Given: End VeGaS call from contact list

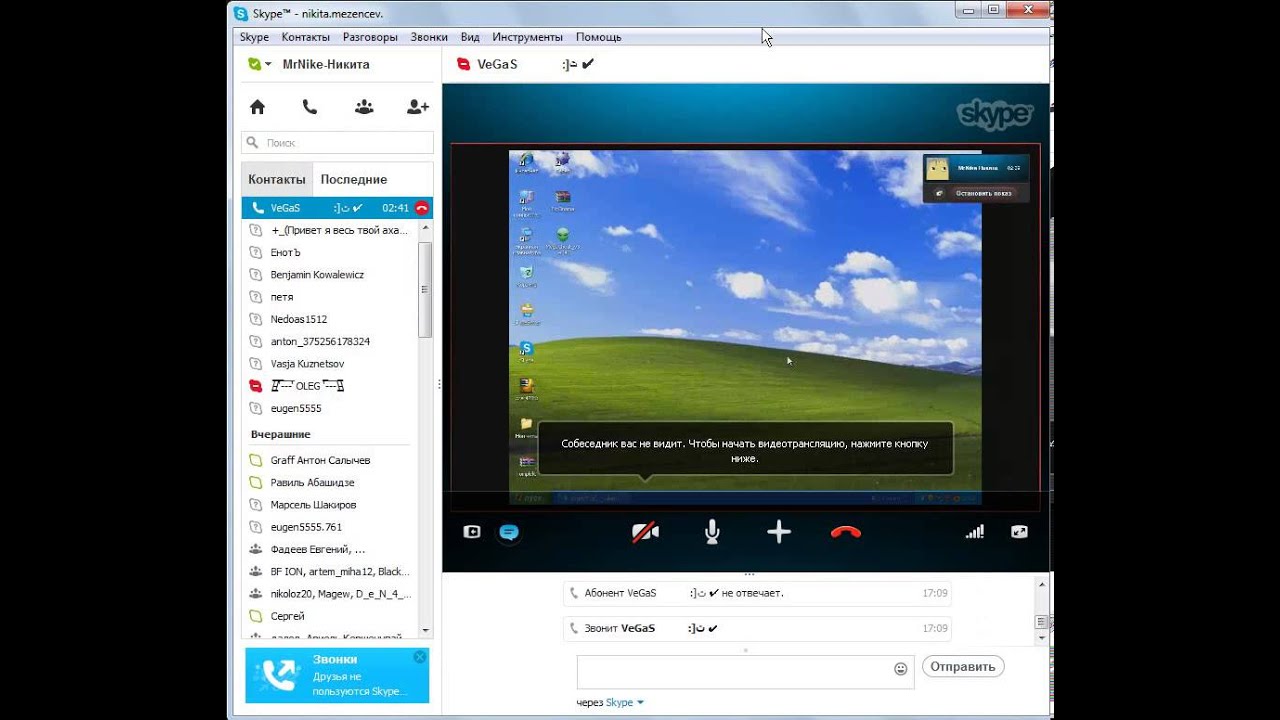Looking at the screenshot, I should (x=421, y=208).
